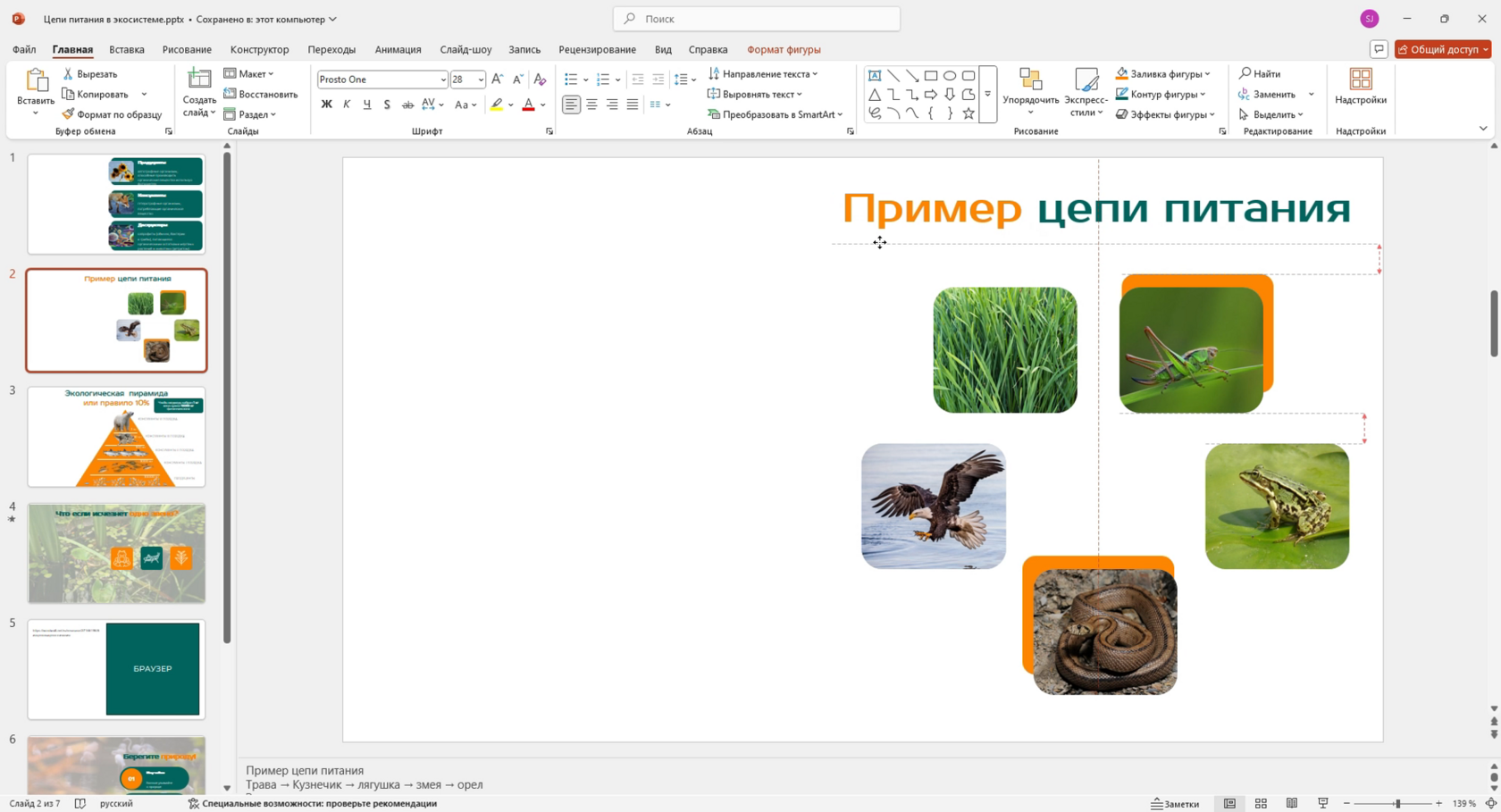
Task: Pick the five-point star shape
Action: tap(969, 113)
